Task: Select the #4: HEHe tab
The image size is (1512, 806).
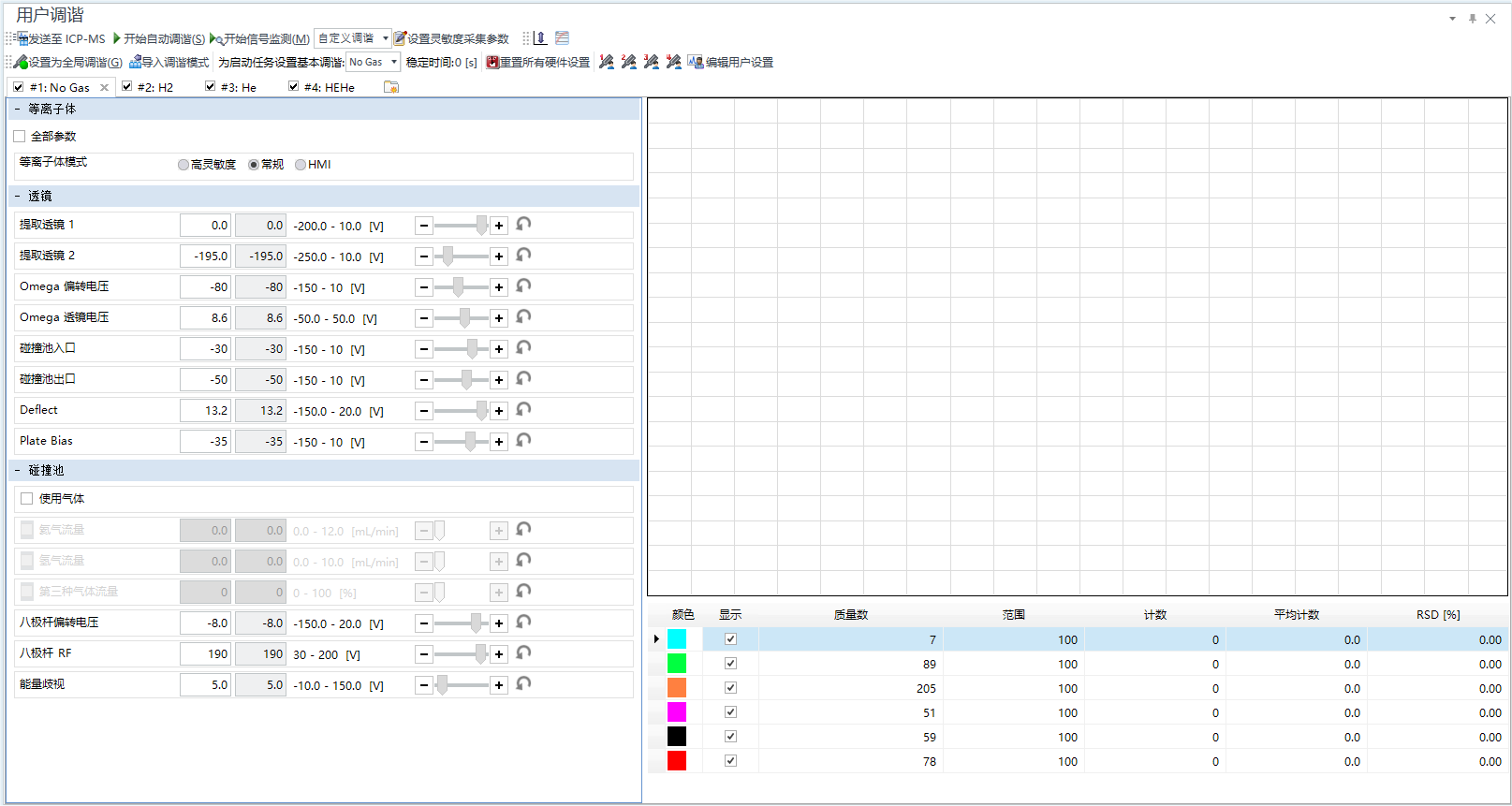Action: tap(330, 87)
